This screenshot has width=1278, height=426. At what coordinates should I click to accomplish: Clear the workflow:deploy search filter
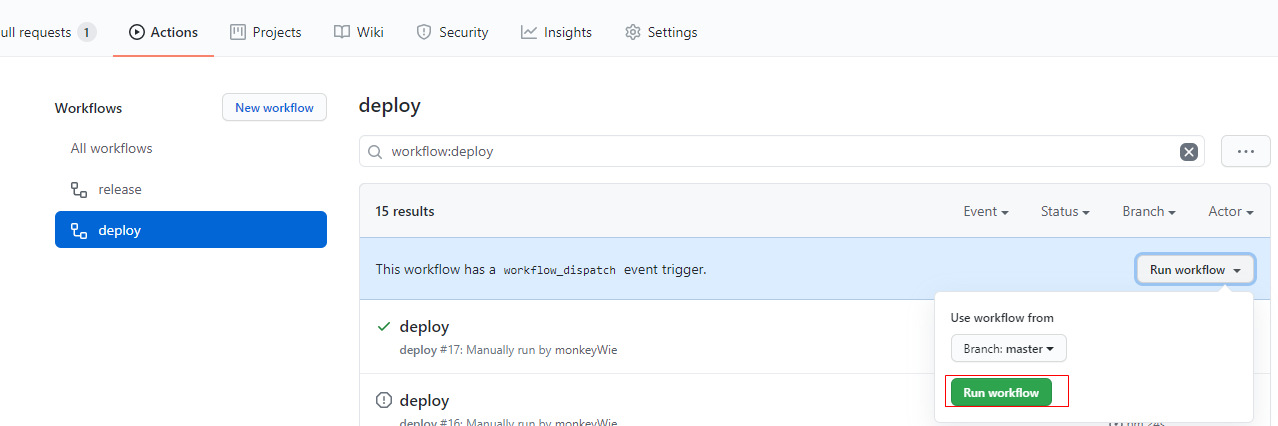1188,152
